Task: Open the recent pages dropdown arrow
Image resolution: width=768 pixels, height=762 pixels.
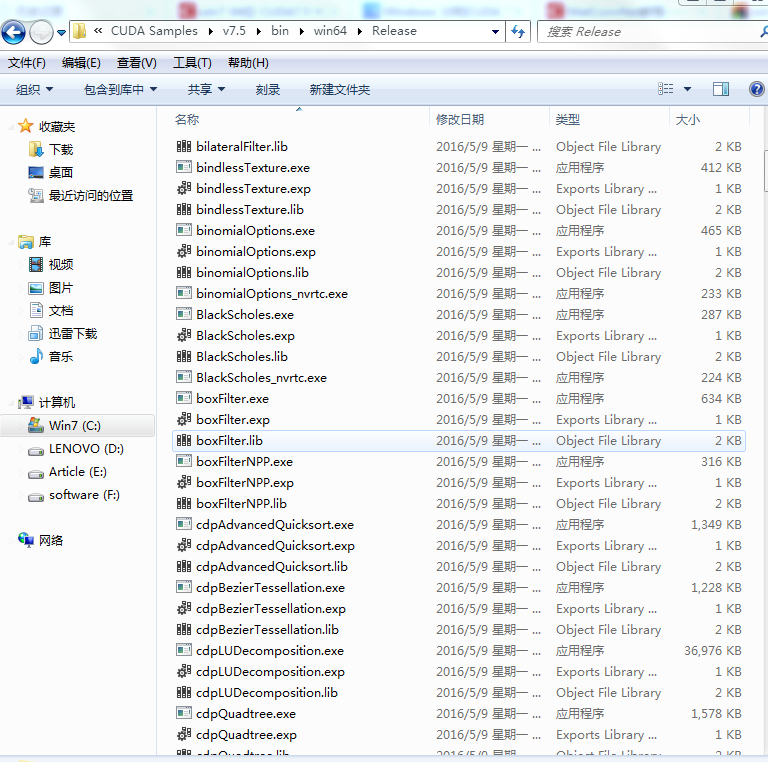Action: [61, 33]
